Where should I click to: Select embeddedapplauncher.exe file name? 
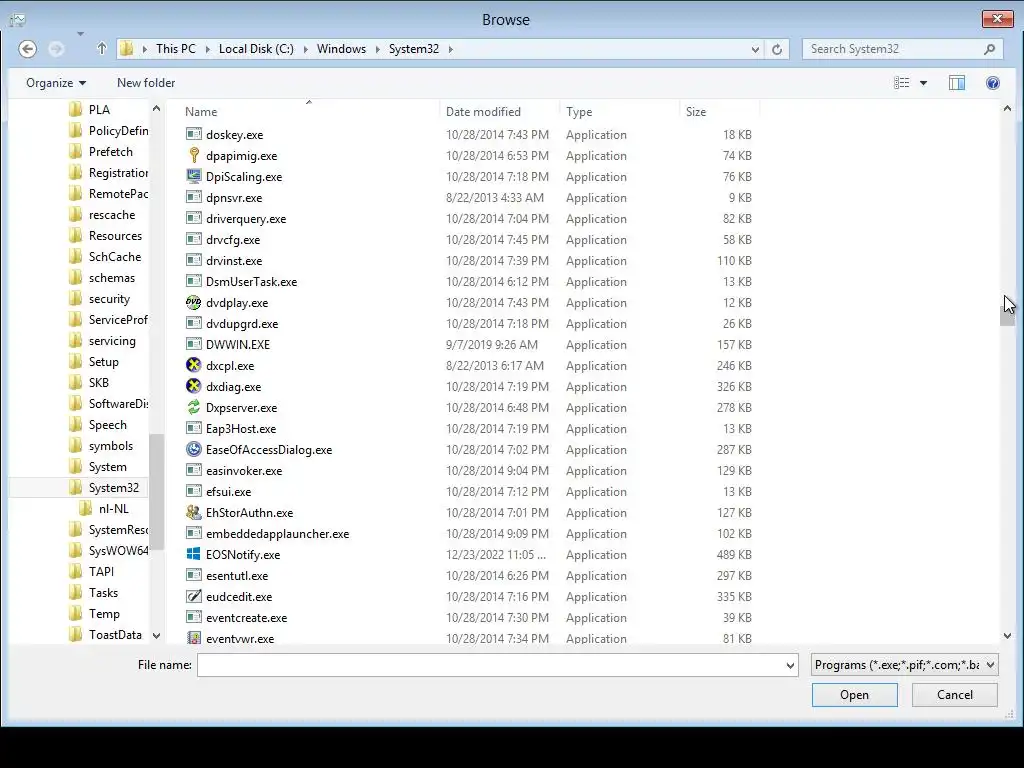click(278, 534)
